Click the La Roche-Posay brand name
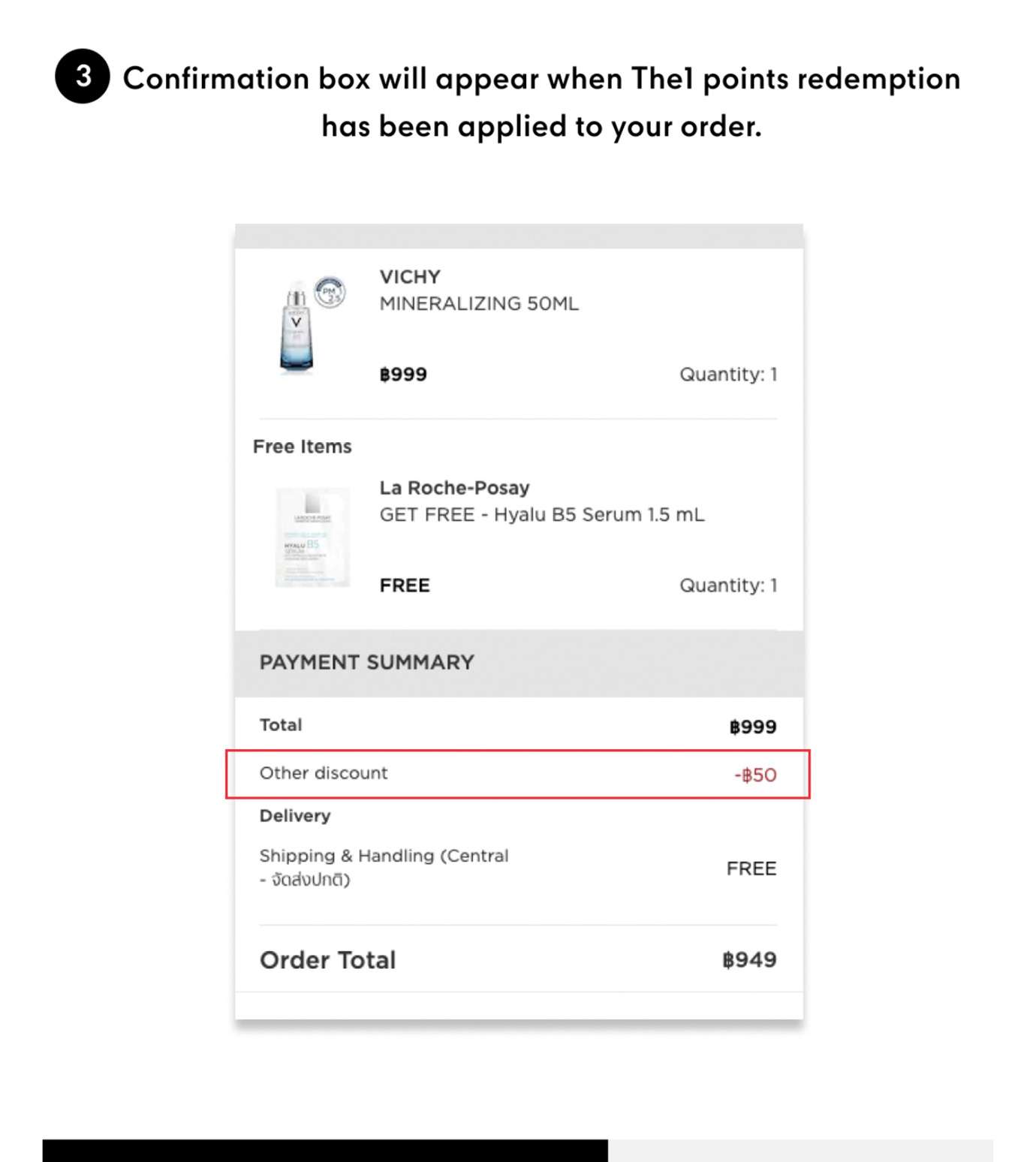This screenshot has height=1162, width=1036. [x=454, y=488]
